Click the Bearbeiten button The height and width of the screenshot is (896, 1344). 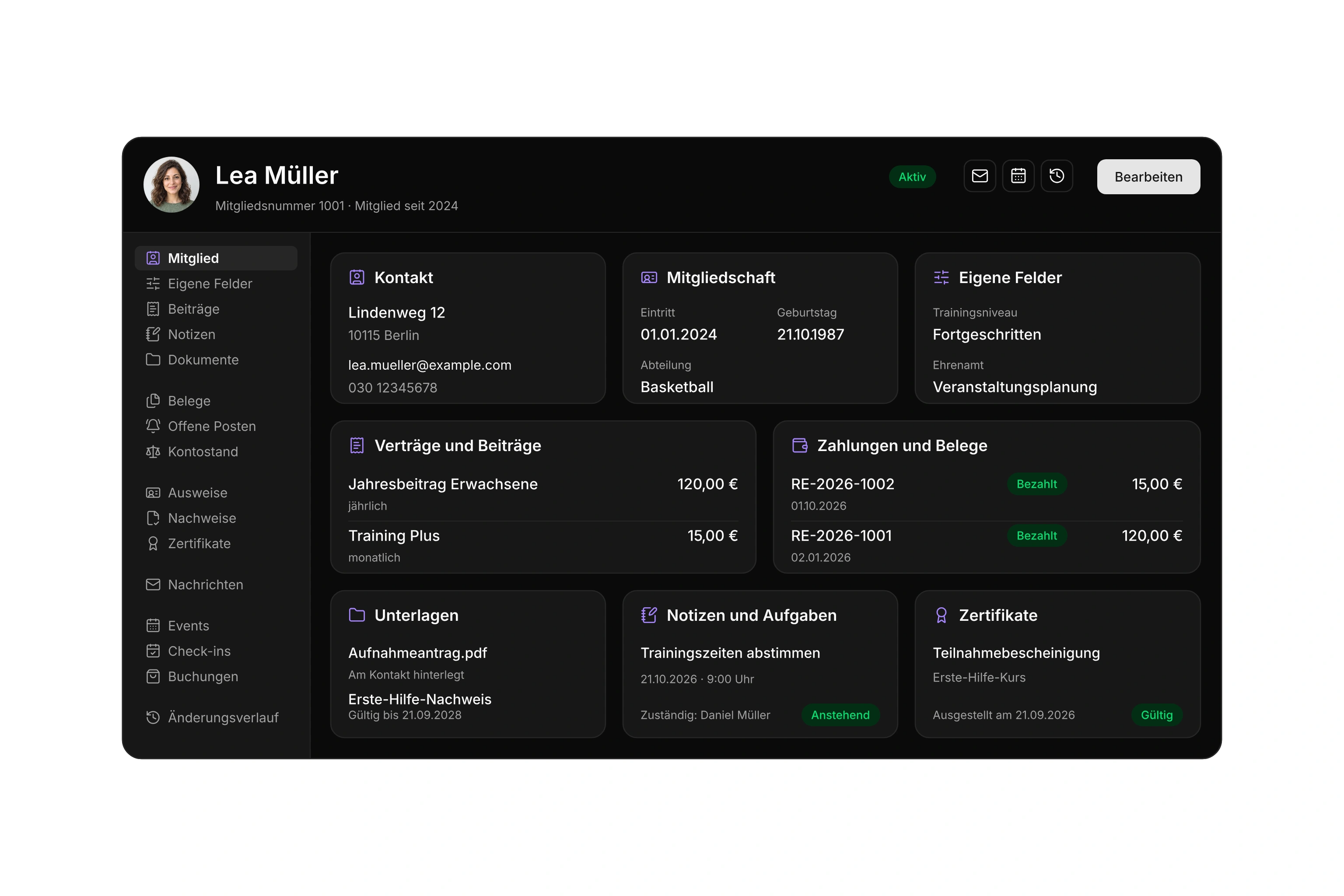coord(1148,177)
